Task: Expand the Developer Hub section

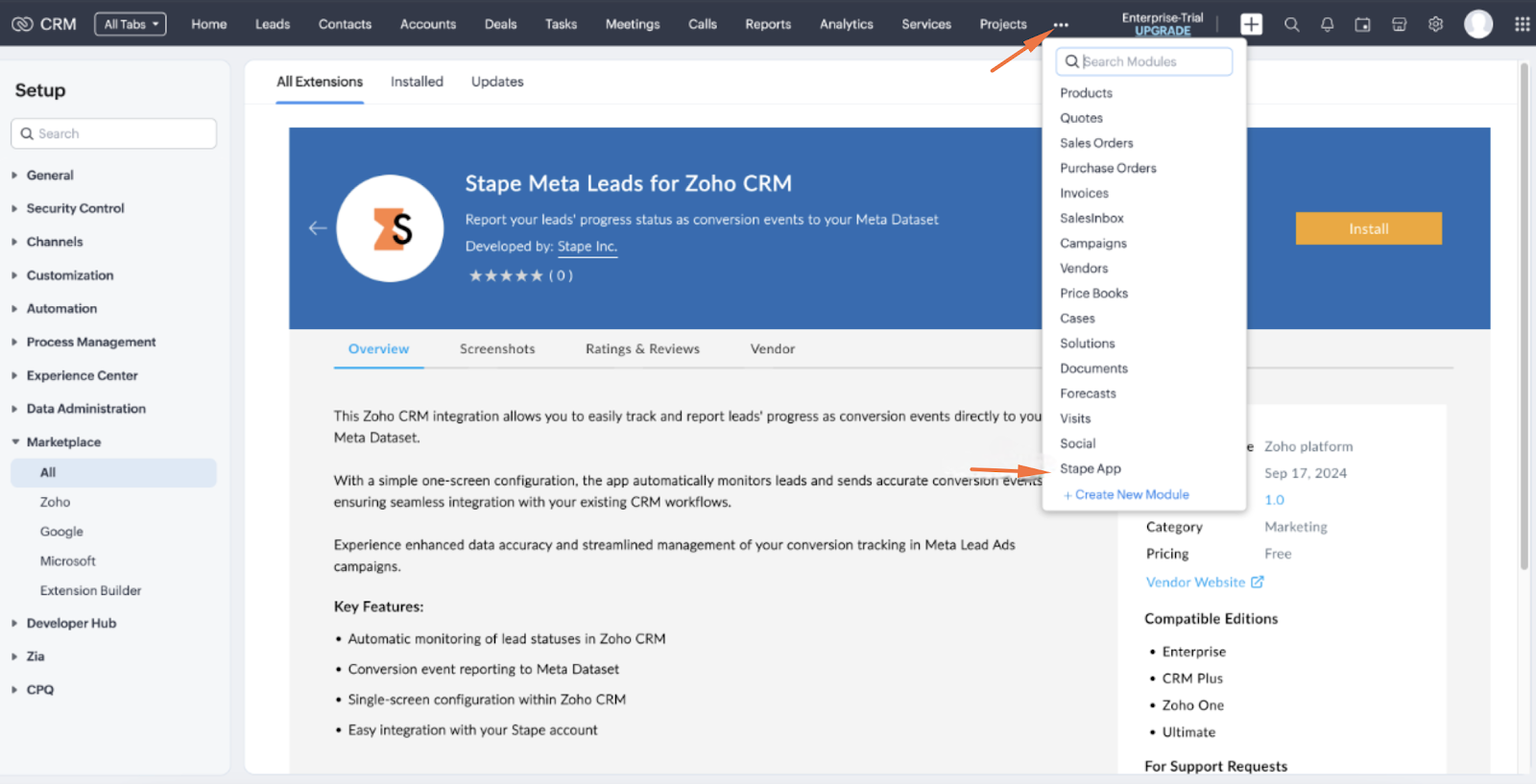Action: click(x=71, y=624)
